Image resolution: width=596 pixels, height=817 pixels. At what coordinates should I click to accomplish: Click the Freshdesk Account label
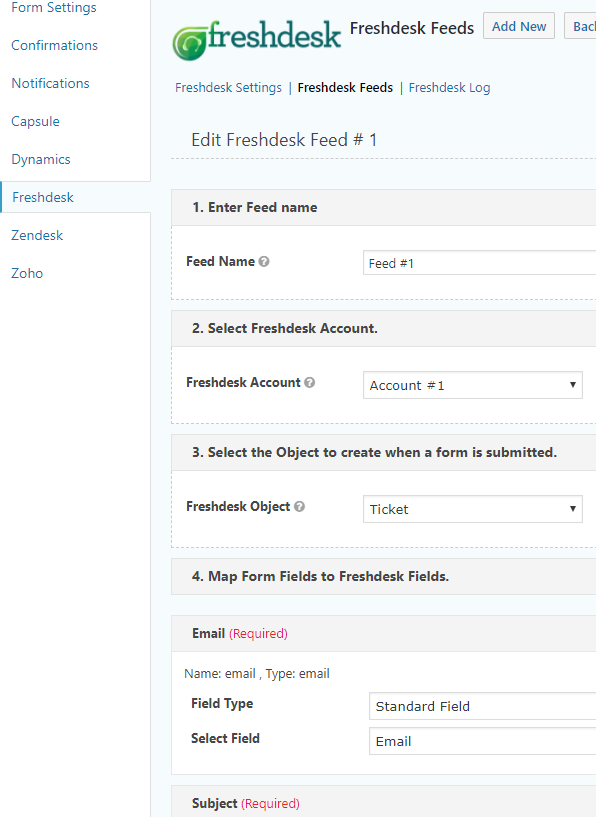click(x=243, y=382)
